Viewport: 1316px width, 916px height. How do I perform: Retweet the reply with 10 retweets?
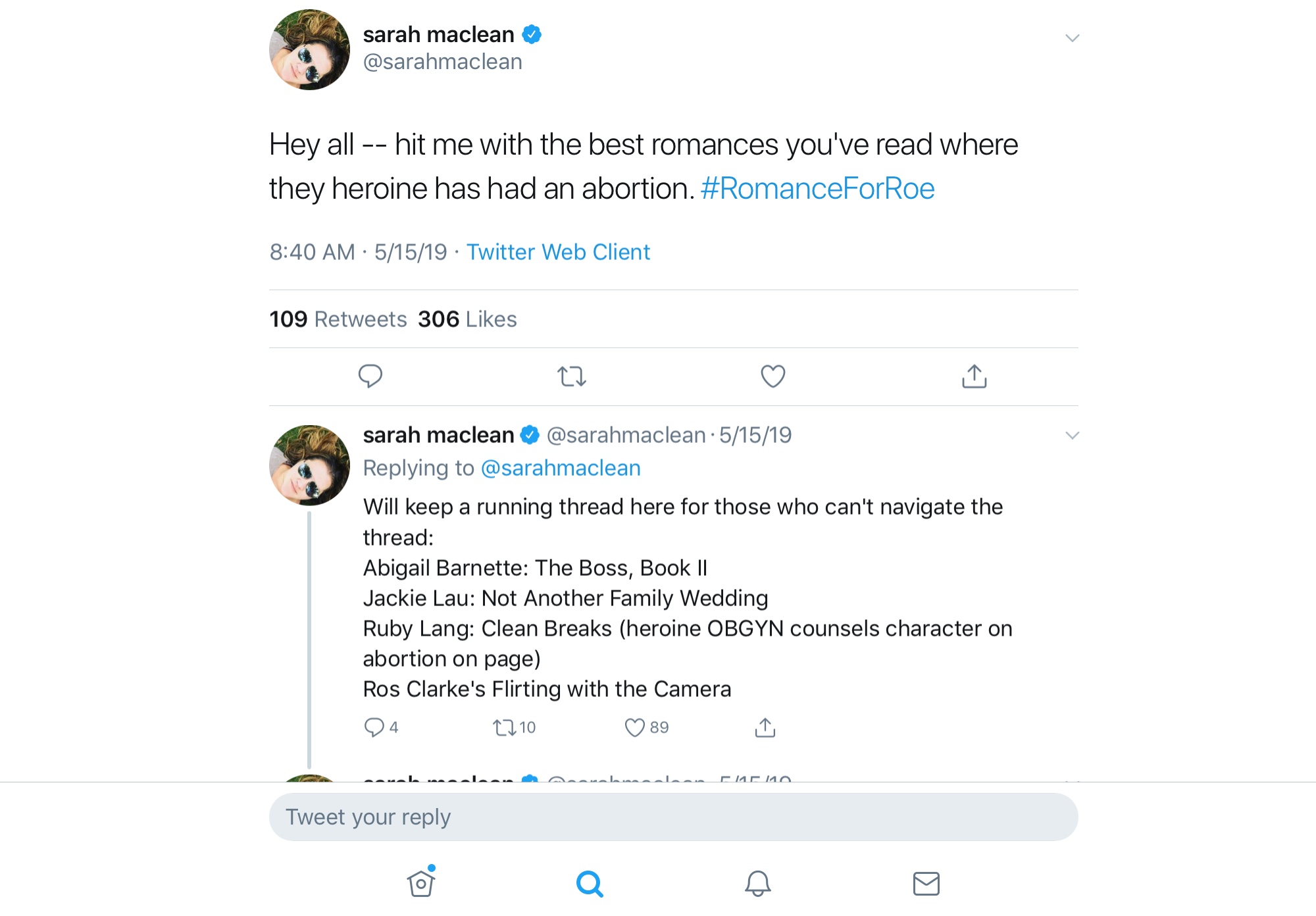click(x=505, y=727)
